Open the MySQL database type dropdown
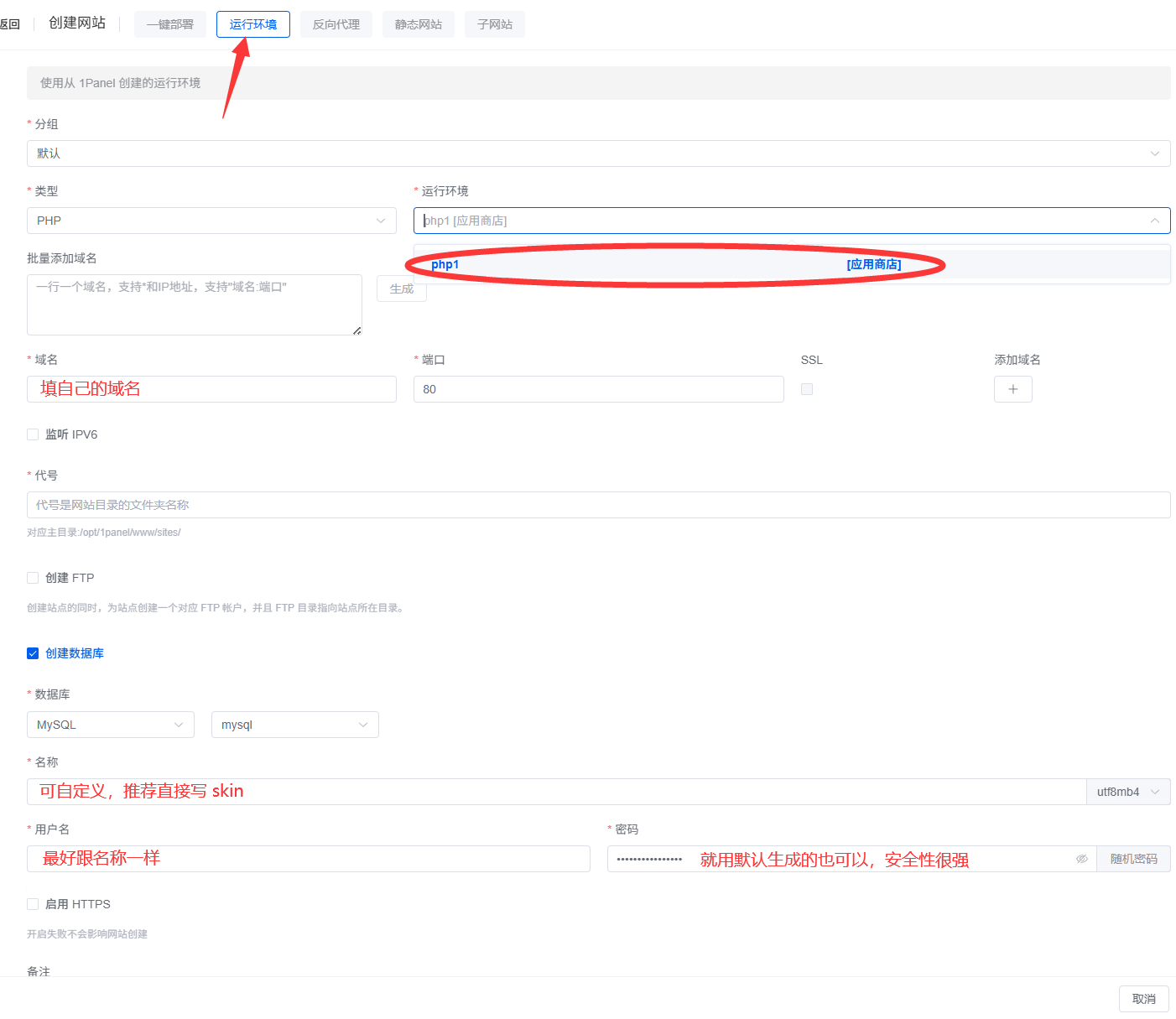The image size is (1176, 1019). [x=110, y=725]
